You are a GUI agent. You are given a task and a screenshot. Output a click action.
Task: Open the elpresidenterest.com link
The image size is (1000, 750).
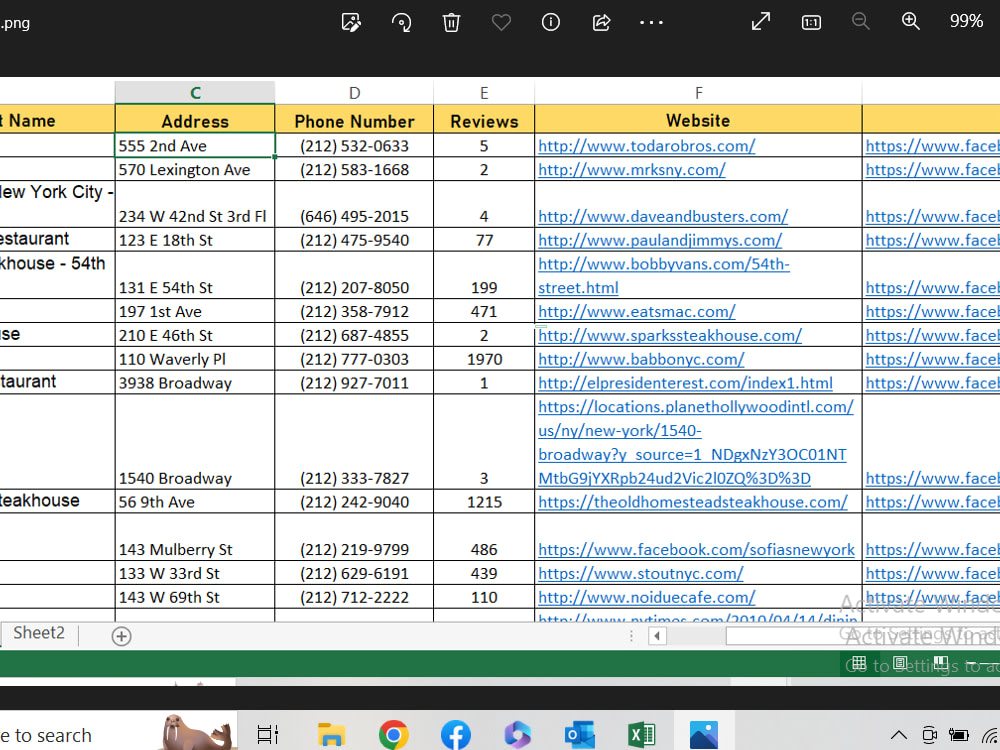[686, 383]
